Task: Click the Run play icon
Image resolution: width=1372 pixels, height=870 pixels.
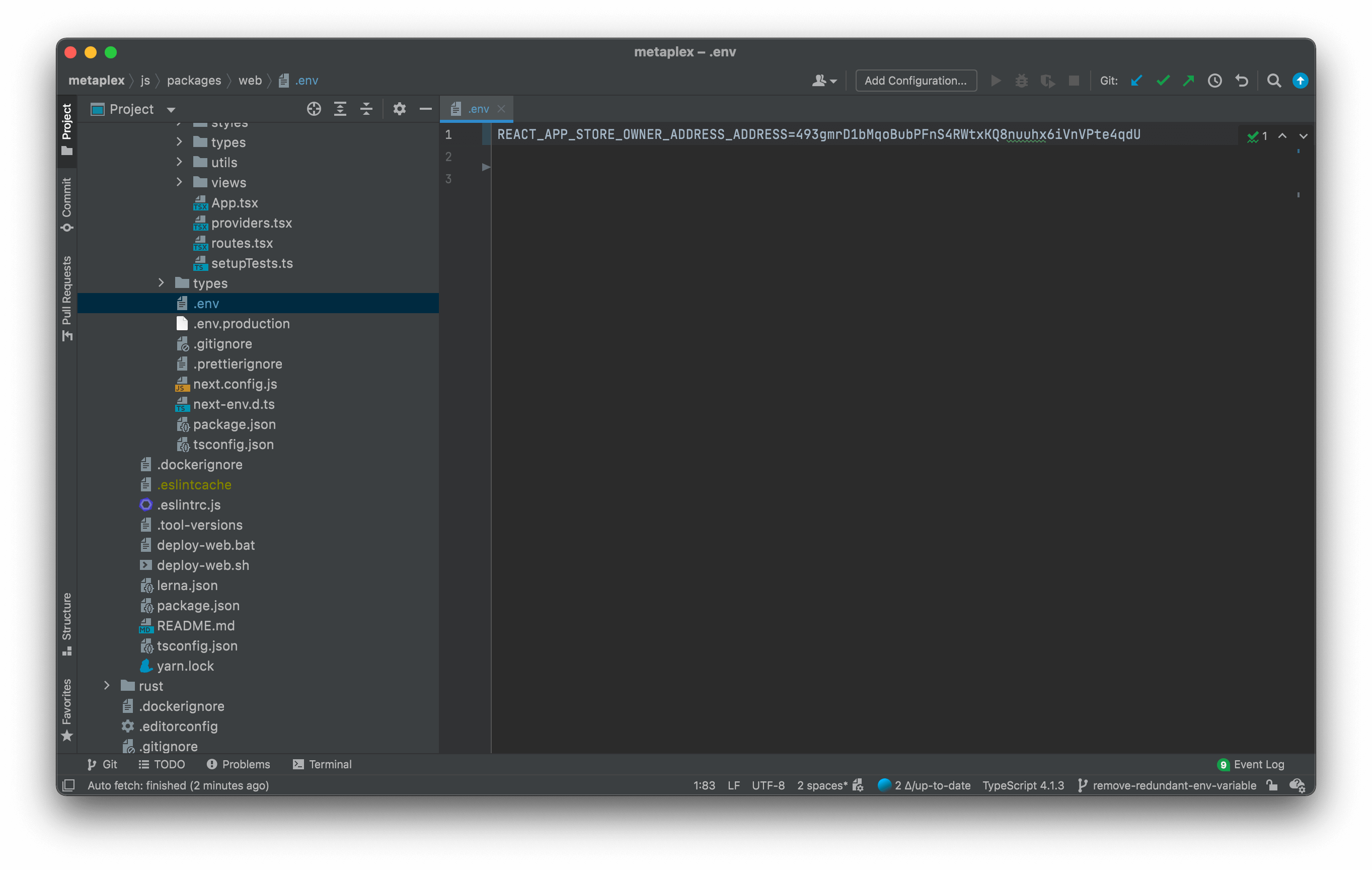Action: (996, 81)
